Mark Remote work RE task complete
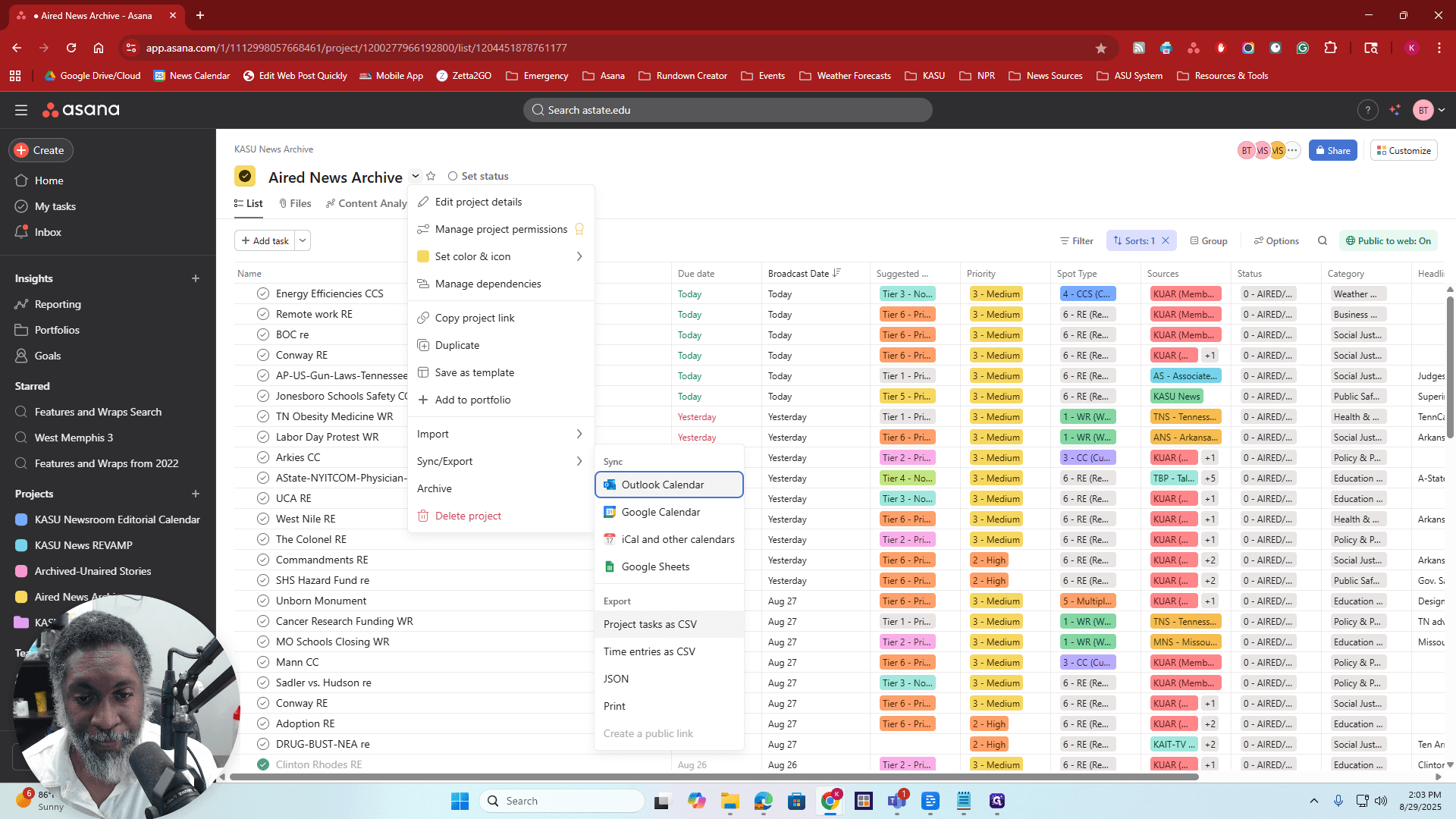 tap(263, 314)
